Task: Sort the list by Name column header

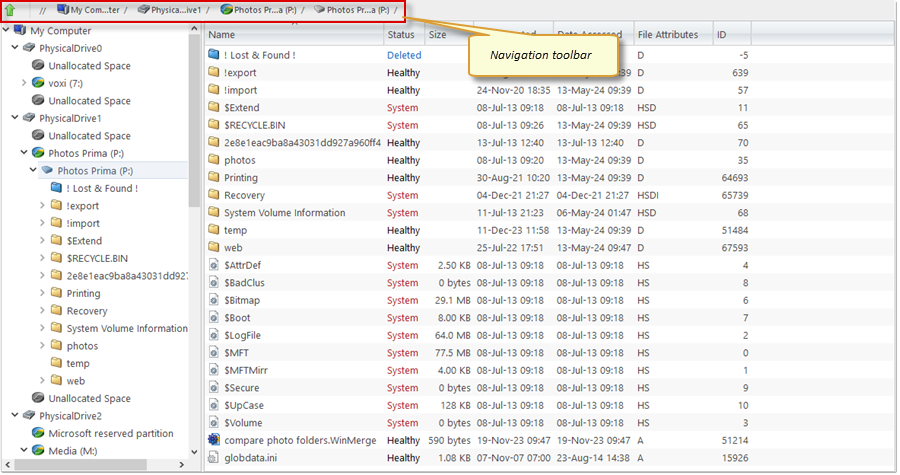Action: [x=292, y=35]
